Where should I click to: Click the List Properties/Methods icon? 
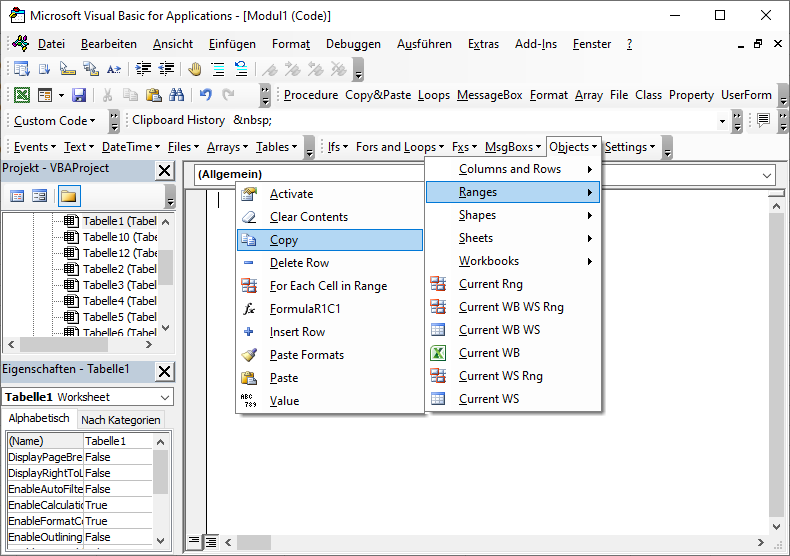22,69
